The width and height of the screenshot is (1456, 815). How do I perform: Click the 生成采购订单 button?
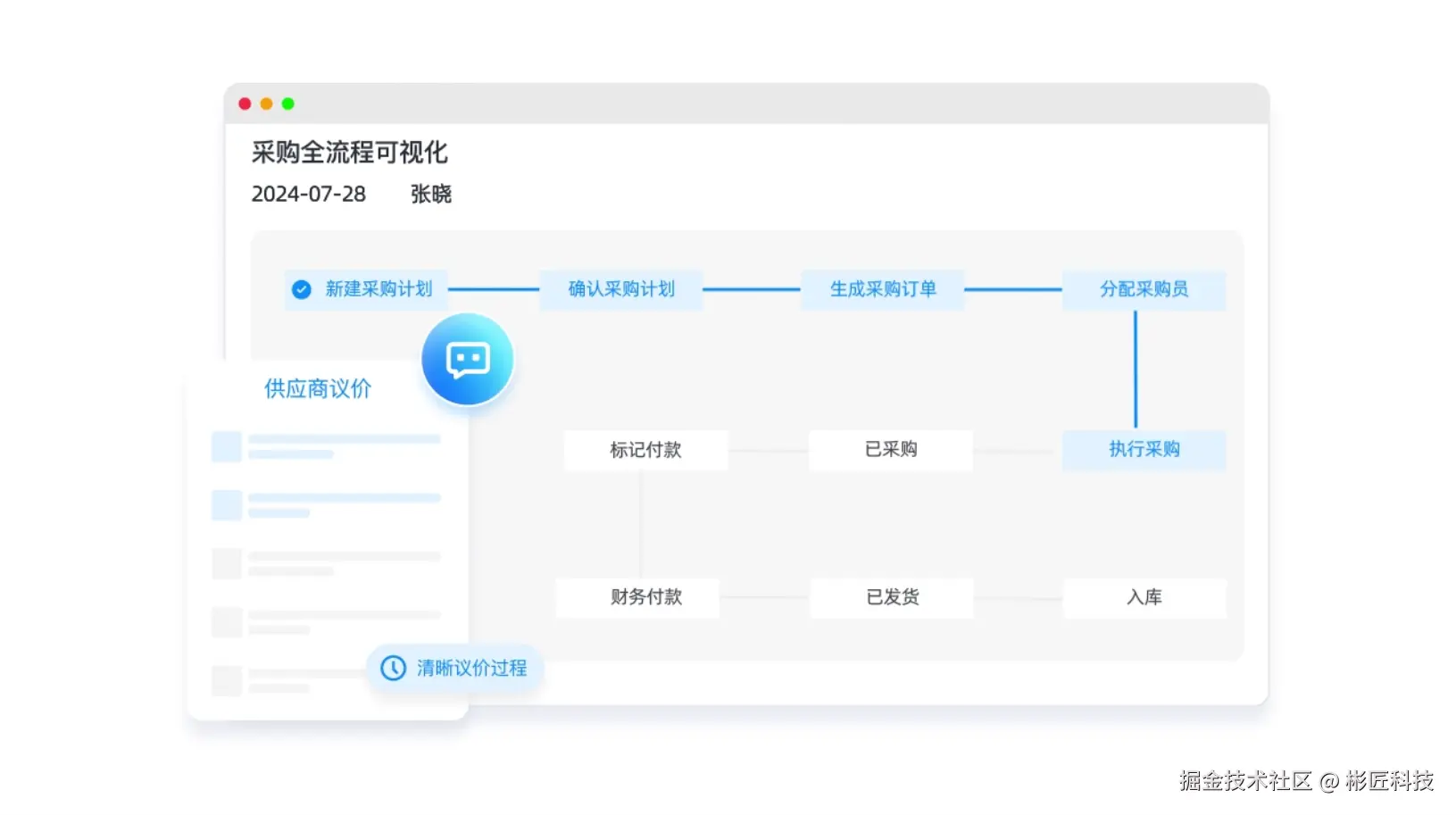(x=883, y=289)
